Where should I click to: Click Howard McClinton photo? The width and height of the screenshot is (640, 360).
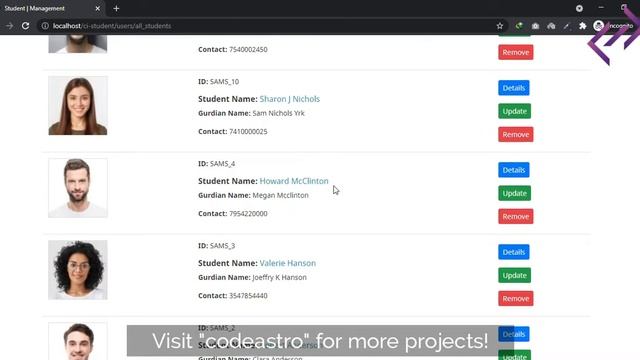pos(78,188)
